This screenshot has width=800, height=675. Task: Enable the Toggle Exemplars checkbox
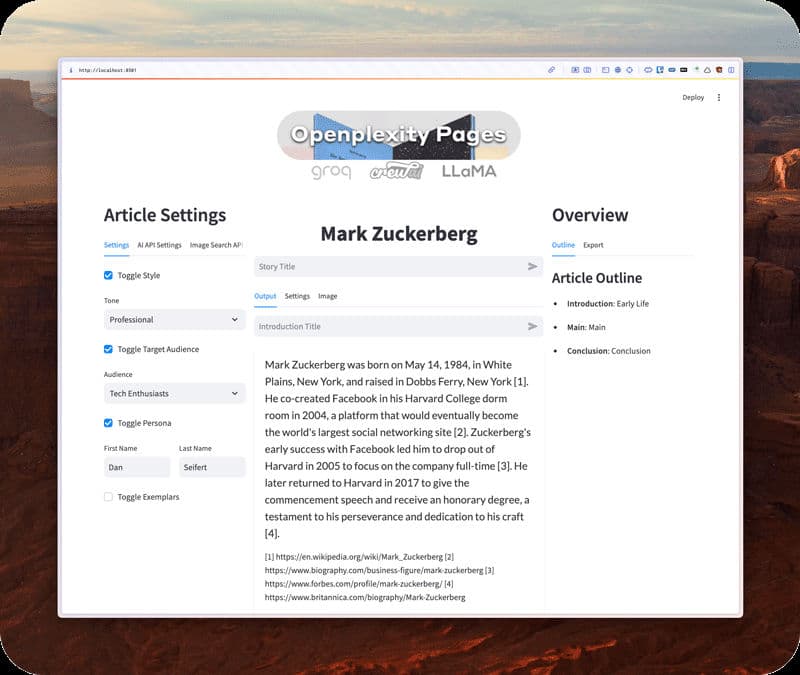tap(109, 497)
